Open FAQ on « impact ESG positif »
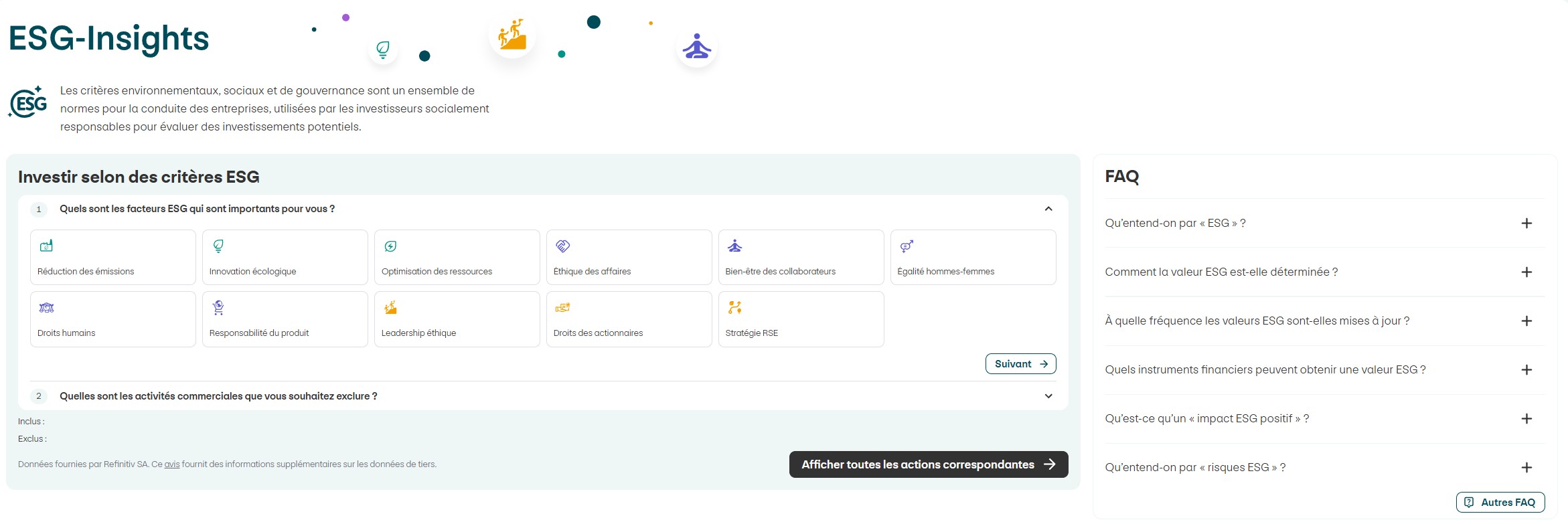Screen dimensions: 1568x524 [x=1526, y=419]
